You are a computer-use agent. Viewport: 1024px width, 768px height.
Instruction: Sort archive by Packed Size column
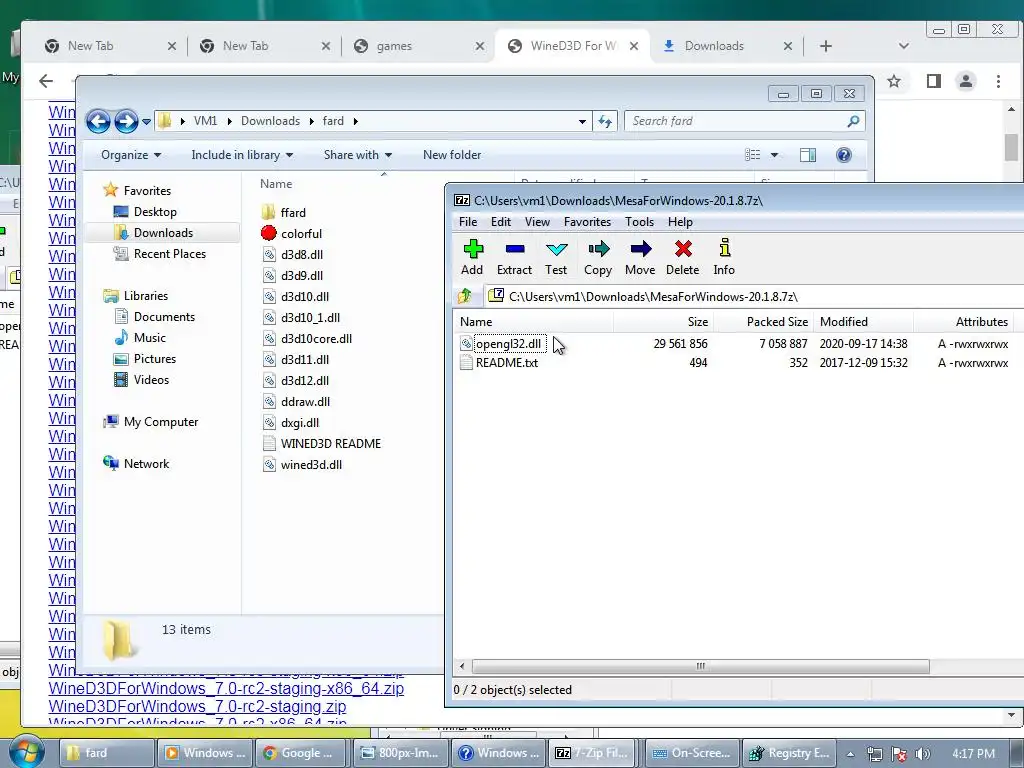click(x=762, y=321)
